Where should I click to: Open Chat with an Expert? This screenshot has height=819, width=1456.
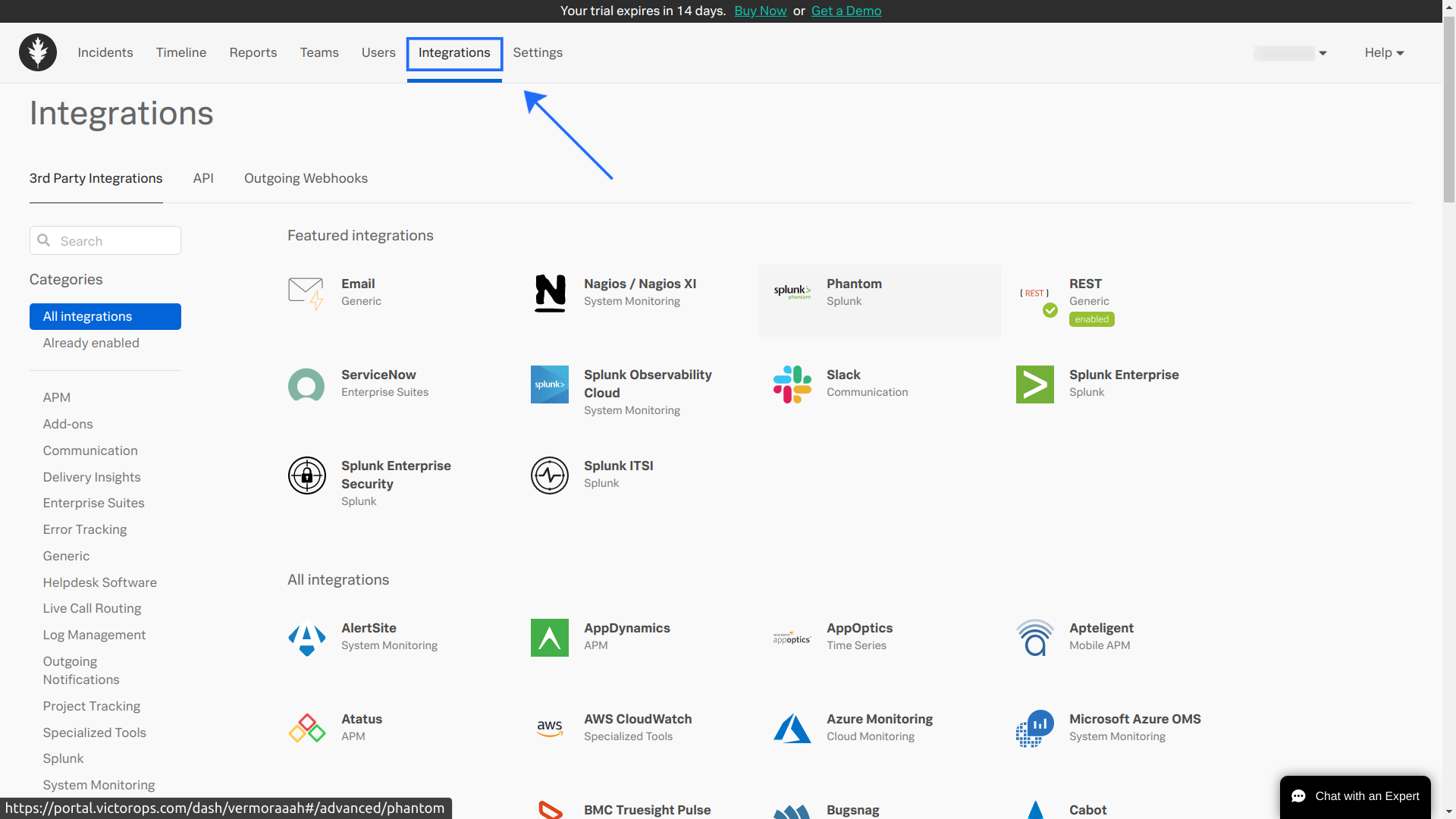pos(1355,796)
